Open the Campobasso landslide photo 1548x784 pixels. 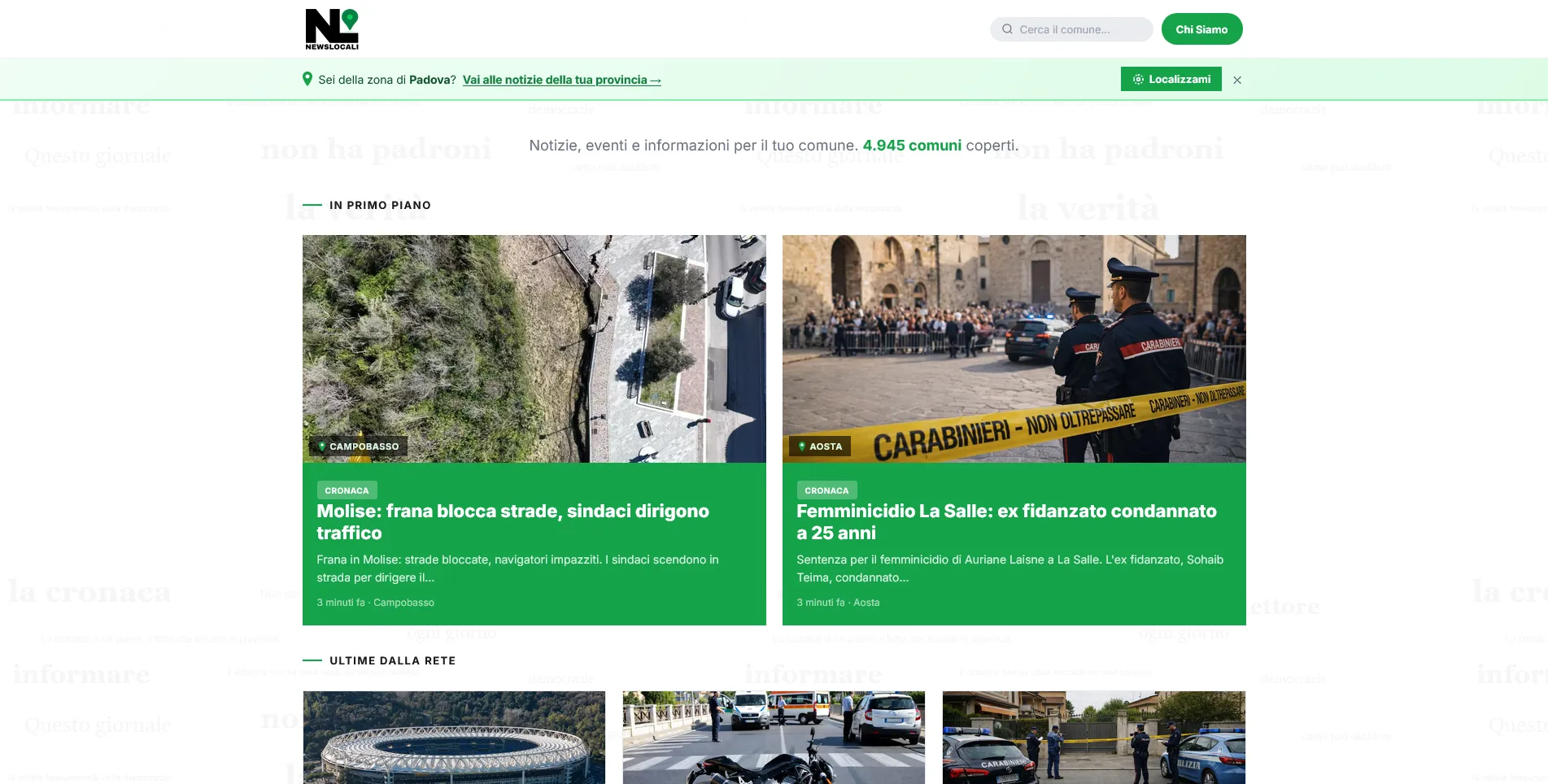point(534,349)
